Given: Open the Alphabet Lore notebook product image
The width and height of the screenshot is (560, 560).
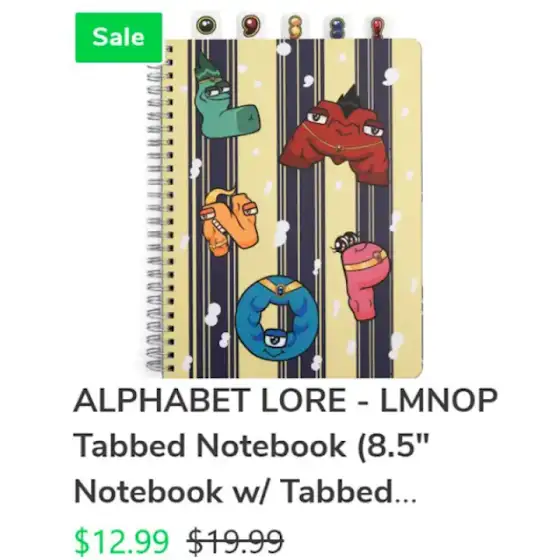Looking at the screenshot, I should [284, 196].
